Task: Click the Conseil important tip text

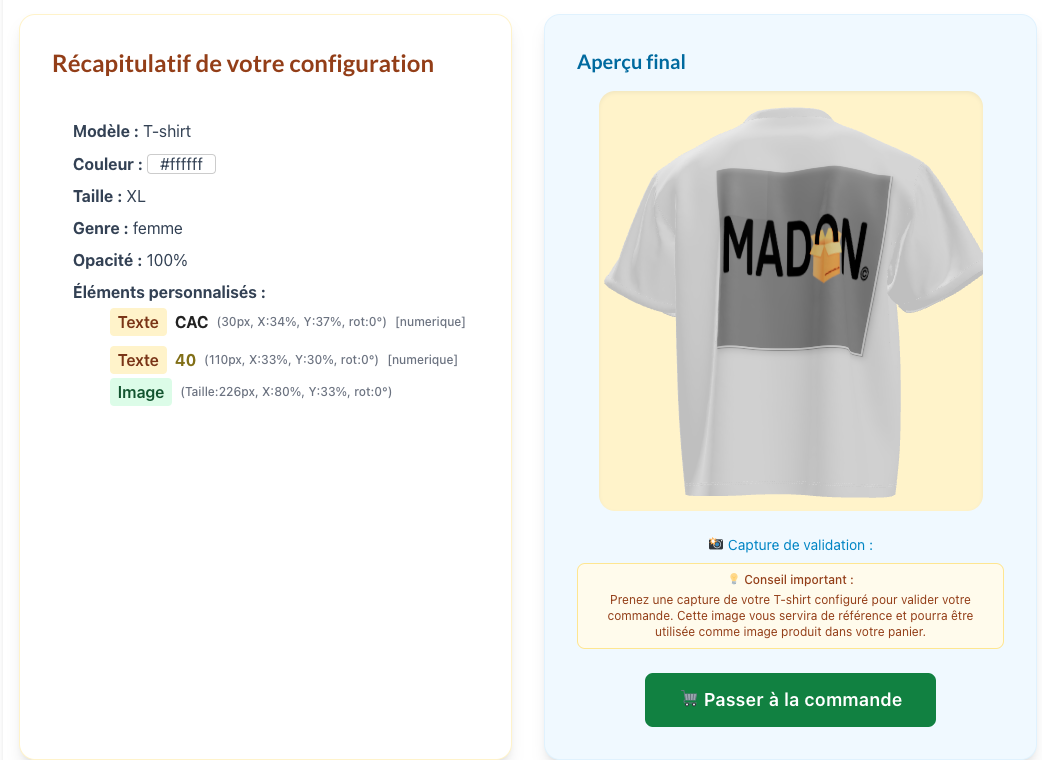Action: (790, 615)
